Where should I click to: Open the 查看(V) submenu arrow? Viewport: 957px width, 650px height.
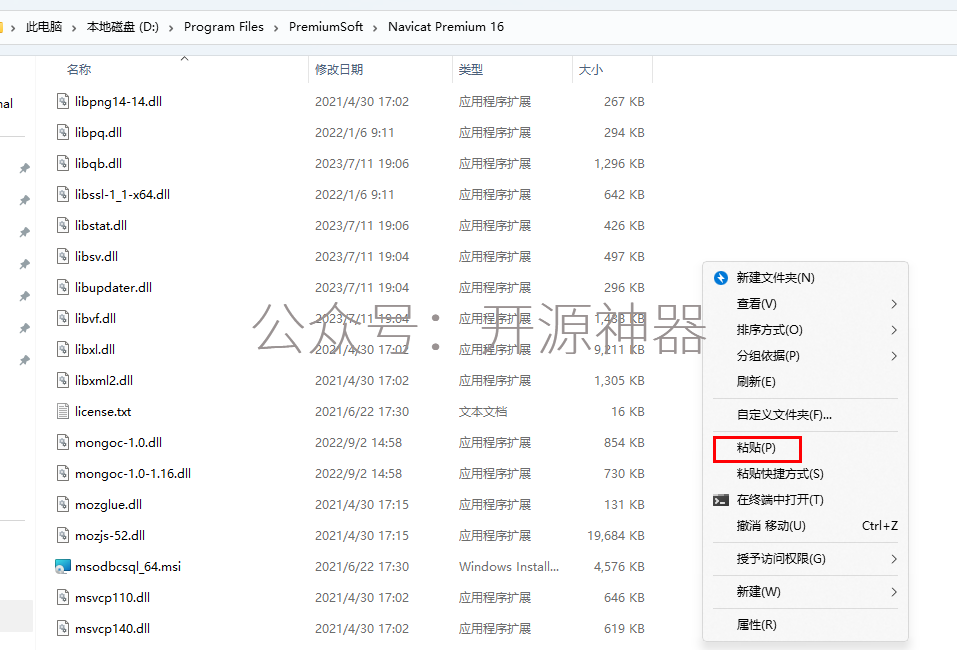894,304
